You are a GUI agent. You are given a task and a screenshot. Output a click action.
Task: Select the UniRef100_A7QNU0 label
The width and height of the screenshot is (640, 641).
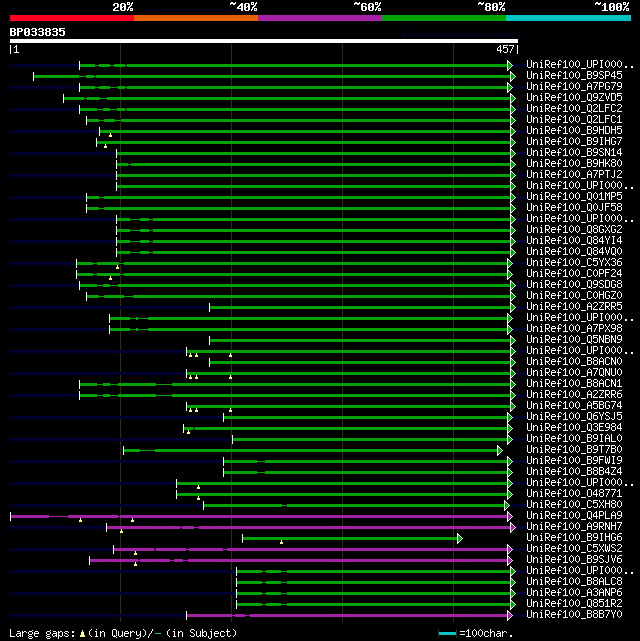pyautogui.click(x=574, y=373)
